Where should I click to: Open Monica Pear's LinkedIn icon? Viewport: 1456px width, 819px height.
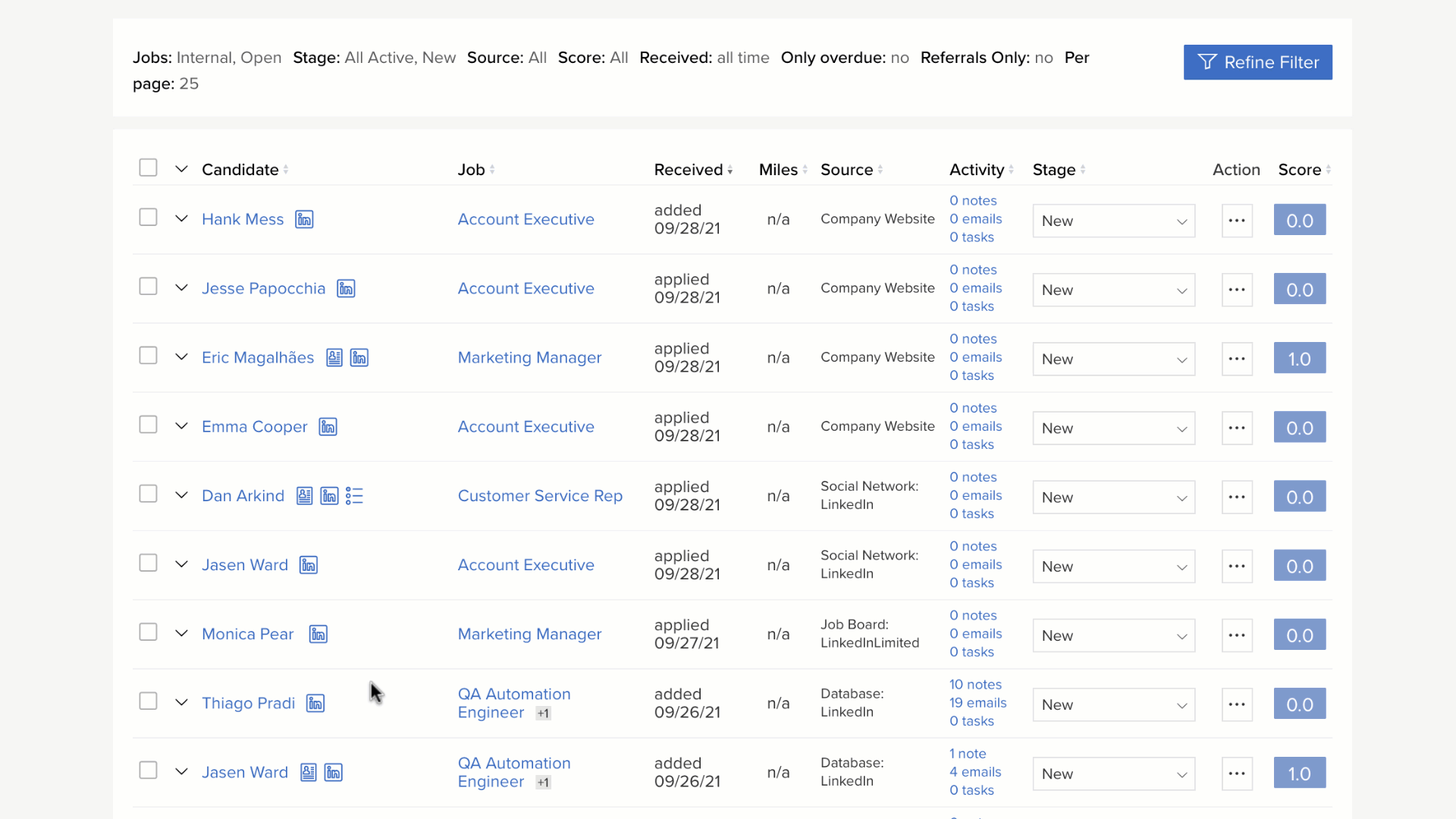[x=318, y=635]
